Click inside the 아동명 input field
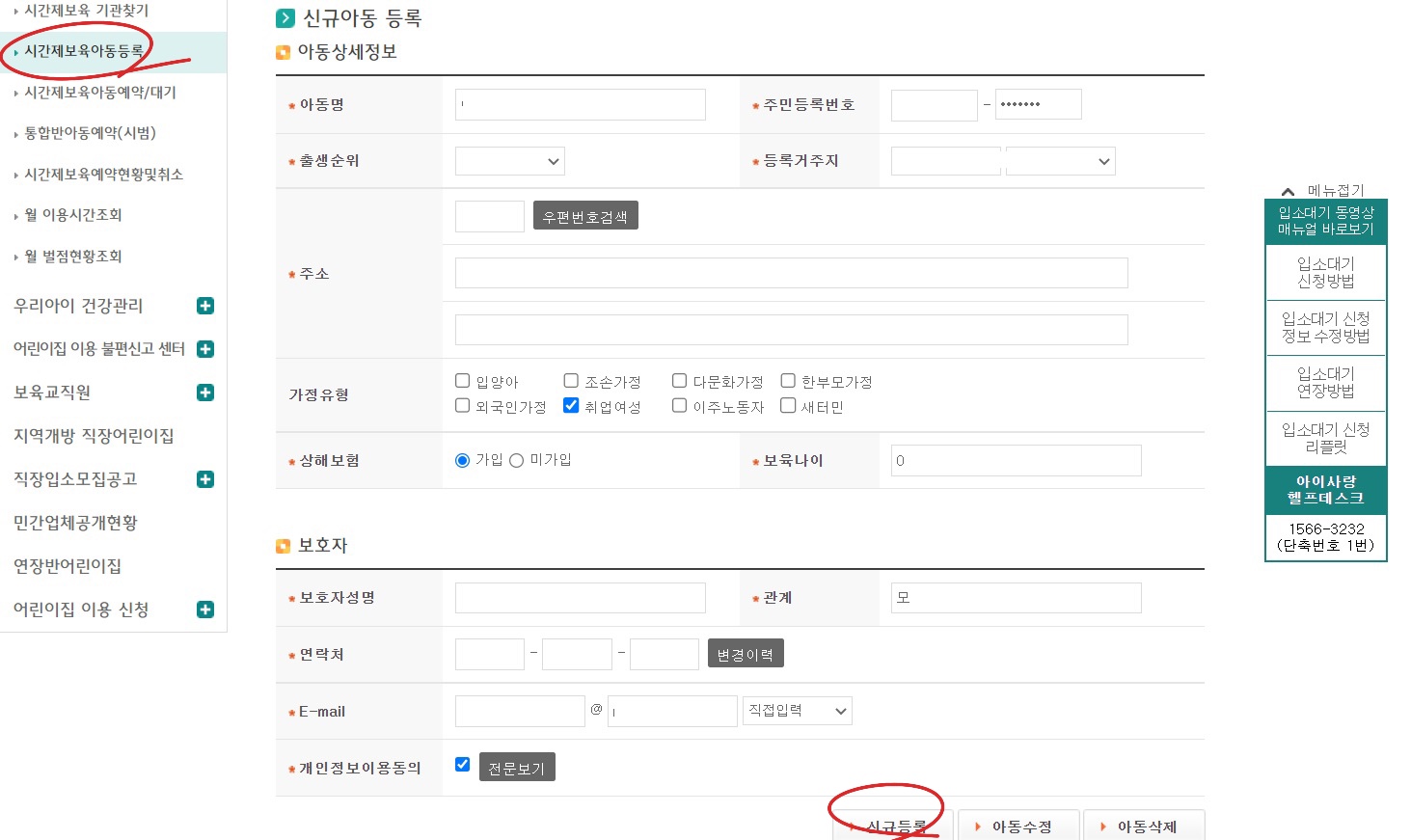Viewport: 1411px width, 840px height. (x=580, y=104)
